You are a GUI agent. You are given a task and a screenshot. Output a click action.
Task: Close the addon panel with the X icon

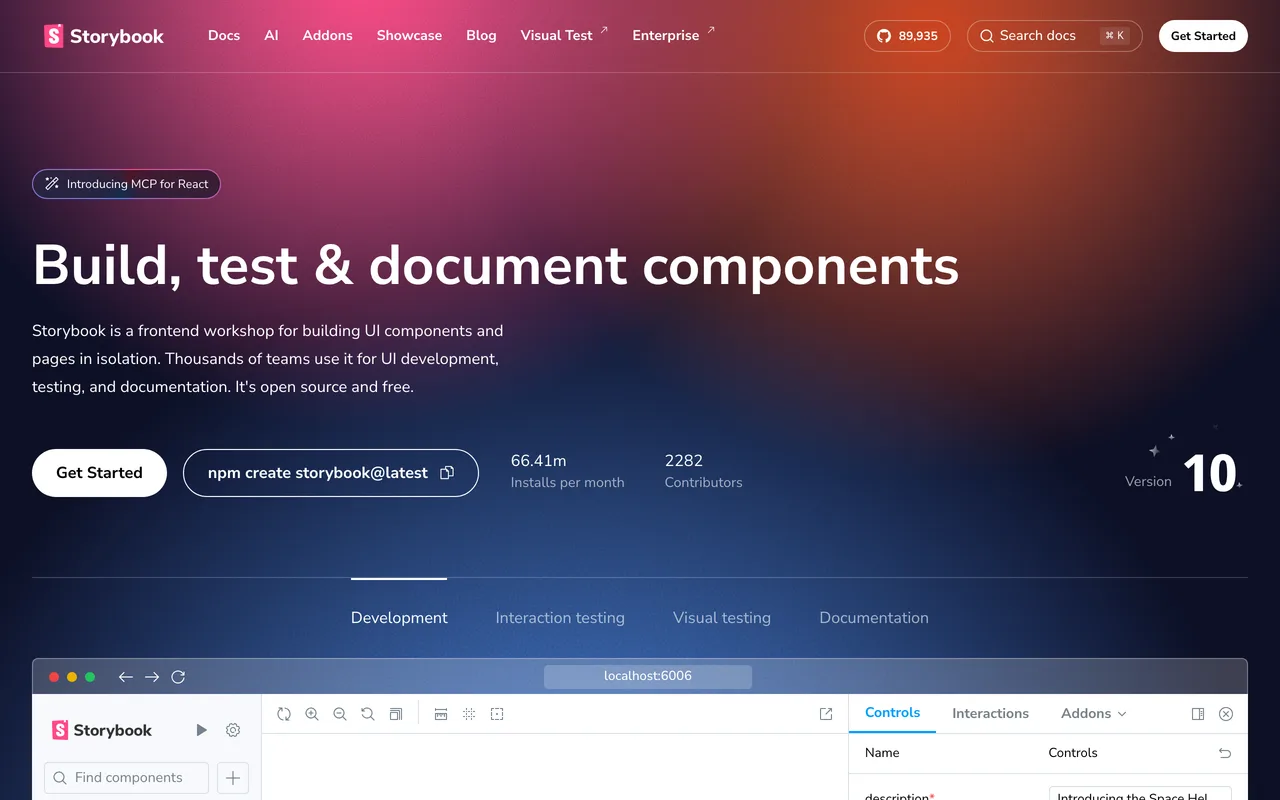point(1226,714)
